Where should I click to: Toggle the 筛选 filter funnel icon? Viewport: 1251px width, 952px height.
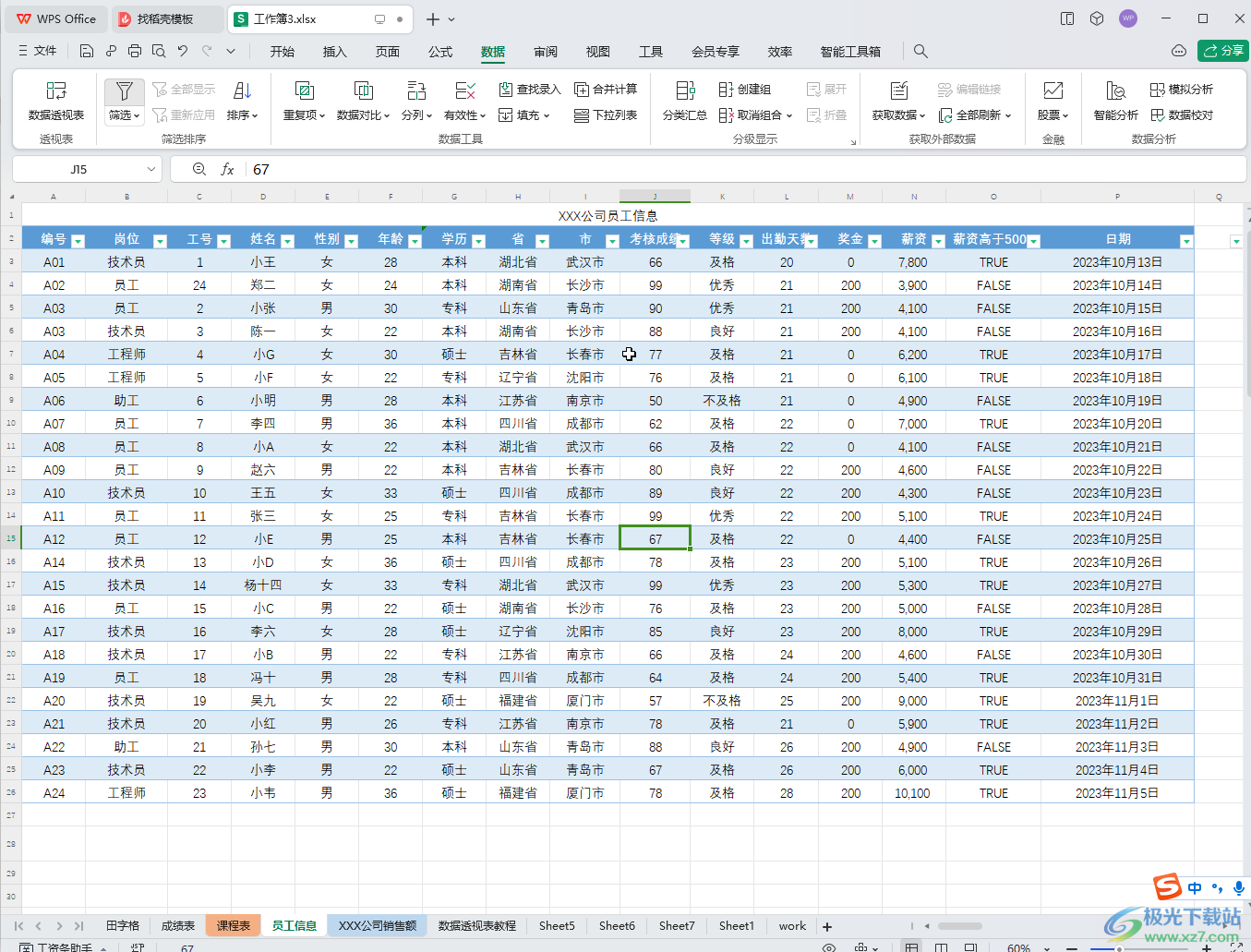[x=124, y=90]
